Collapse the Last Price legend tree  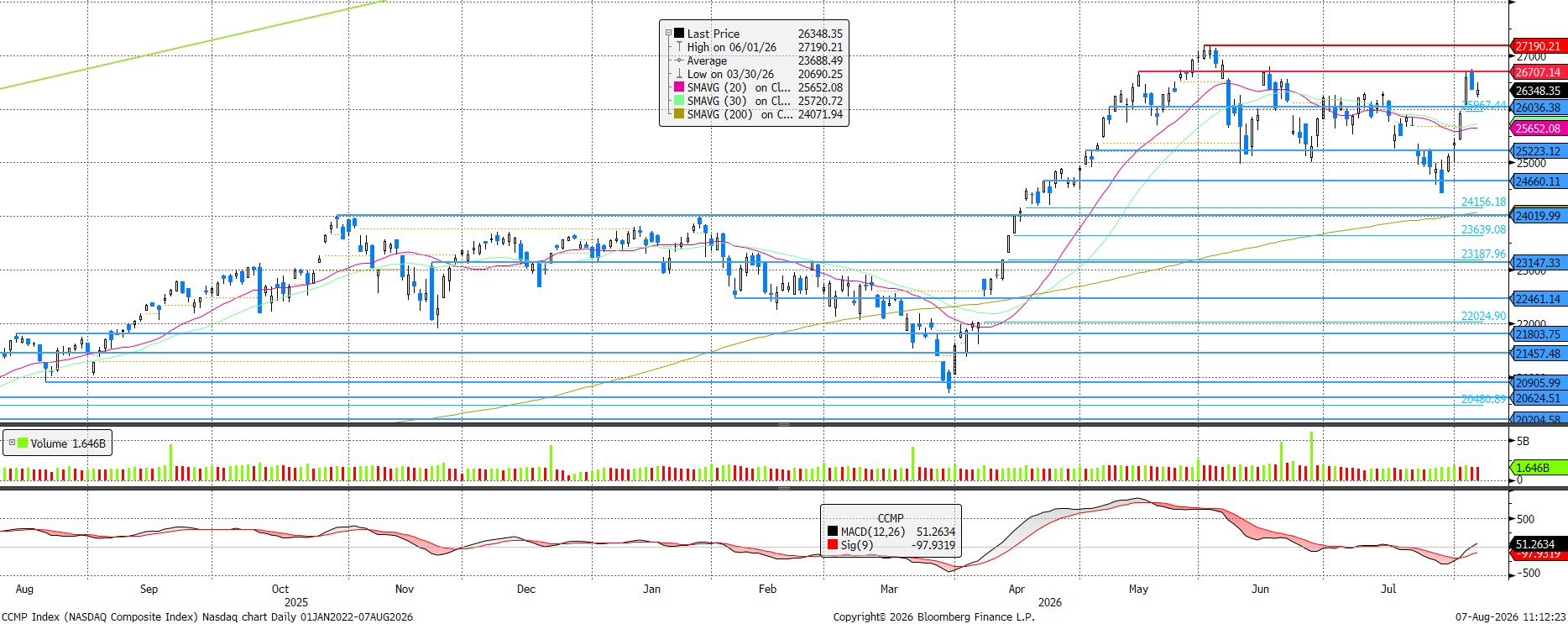tap(669, 34)
